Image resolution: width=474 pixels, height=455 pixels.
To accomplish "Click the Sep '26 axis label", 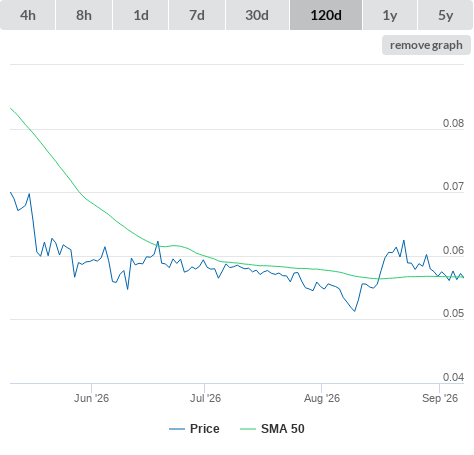I will click(x=440, y=398).
